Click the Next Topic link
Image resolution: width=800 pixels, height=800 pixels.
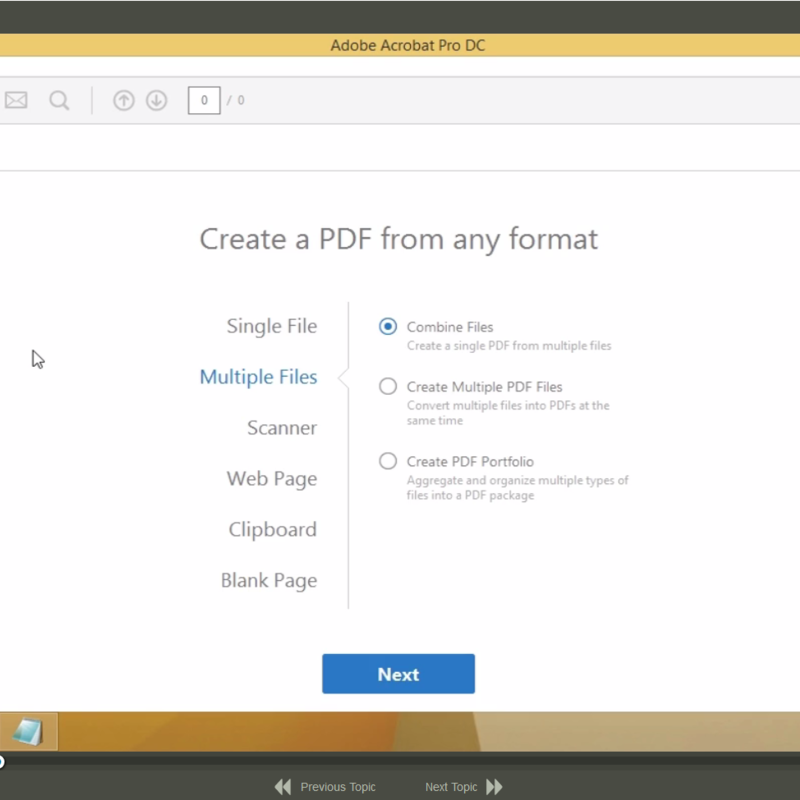pos(451,787)
